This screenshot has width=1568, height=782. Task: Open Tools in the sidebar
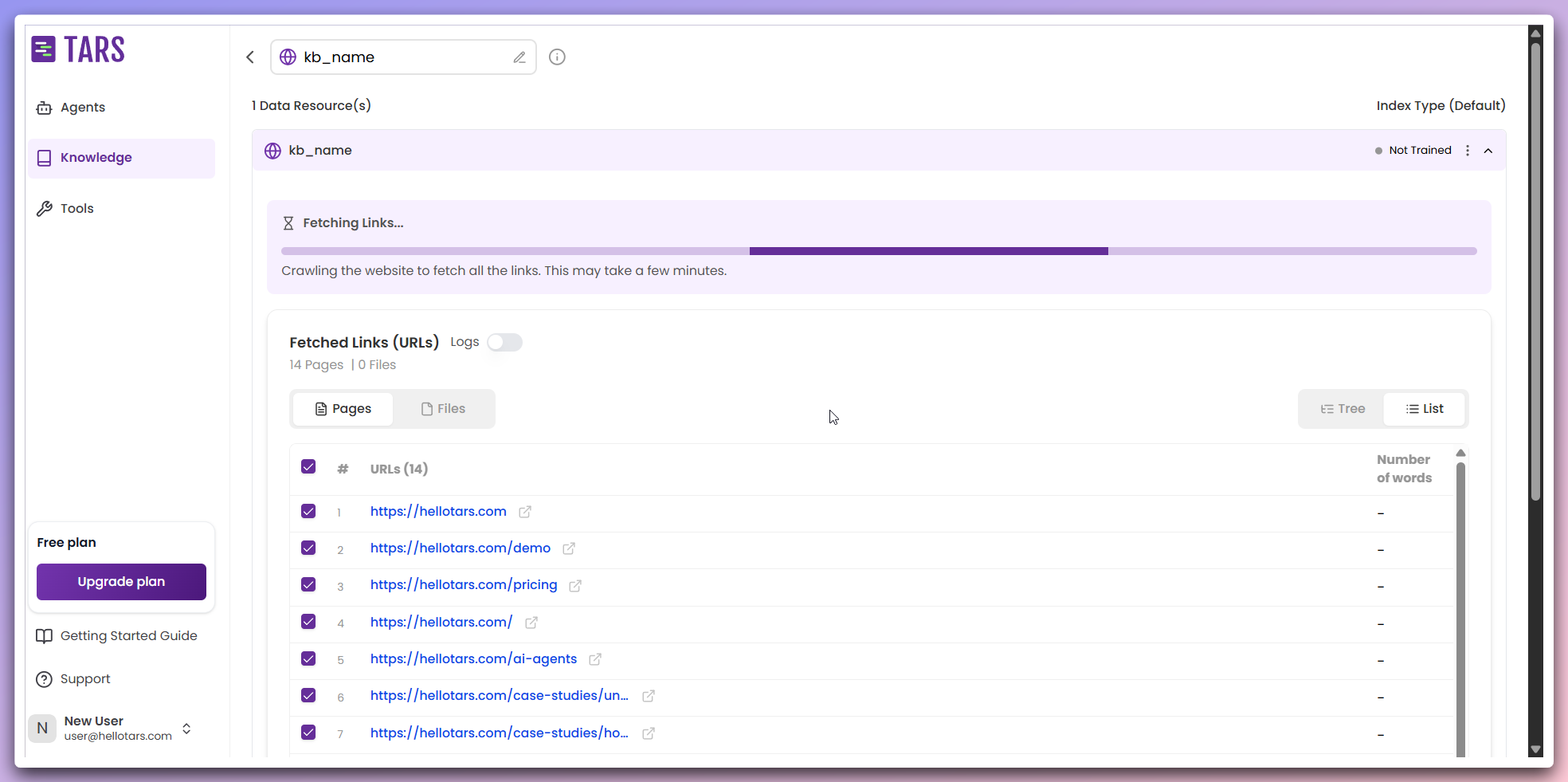121,209
